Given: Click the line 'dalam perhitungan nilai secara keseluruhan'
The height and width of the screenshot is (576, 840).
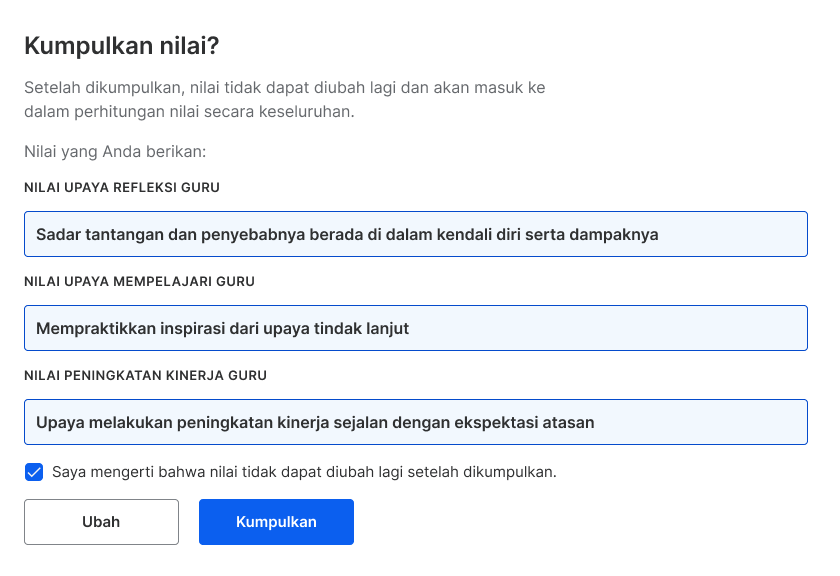Looking at the screenshot, I should (189, 111).
